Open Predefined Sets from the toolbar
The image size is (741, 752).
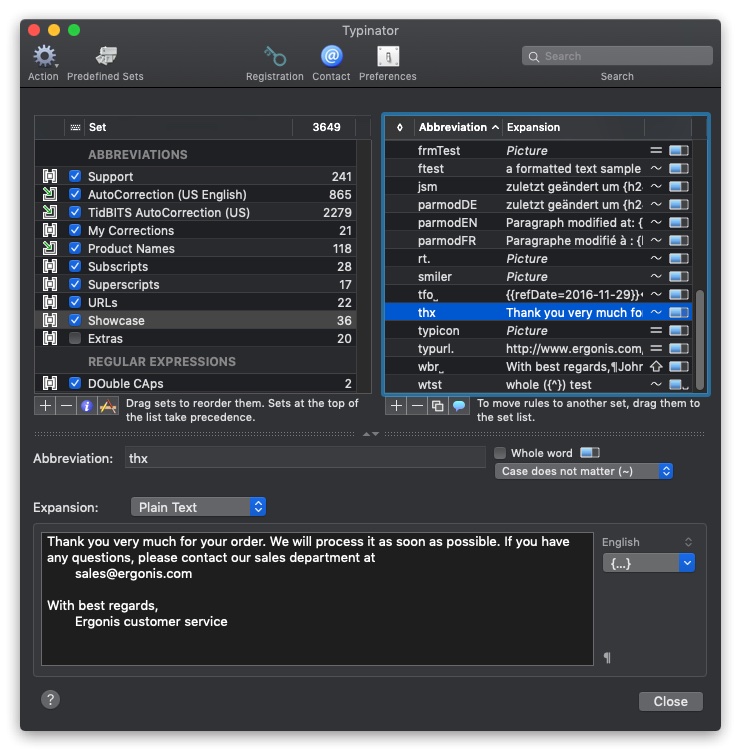(105, 57)
